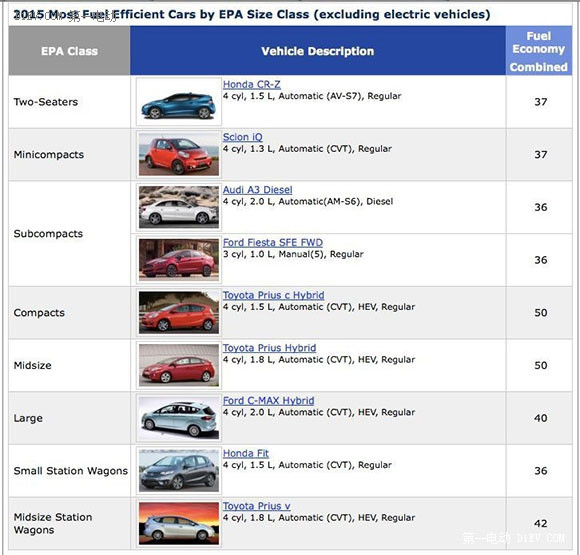Click the 2015 Most Fuel Efficient Cars title
This screenshot has width=580, height=555.
[252, 14]
